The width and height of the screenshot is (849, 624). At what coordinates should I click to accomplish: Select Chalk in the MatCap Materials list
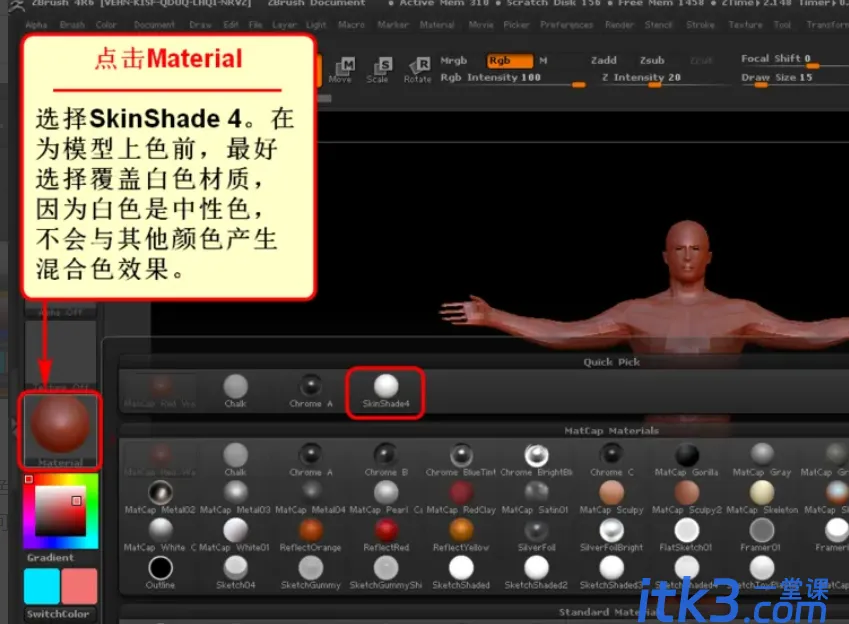click(x=236, y=460)
